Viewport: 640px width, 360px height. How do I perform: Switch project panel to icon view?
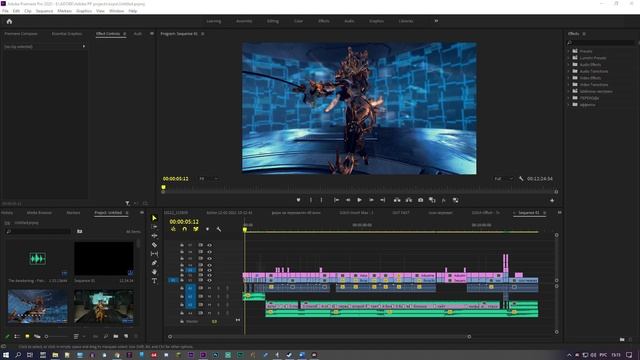coord(27,336)
